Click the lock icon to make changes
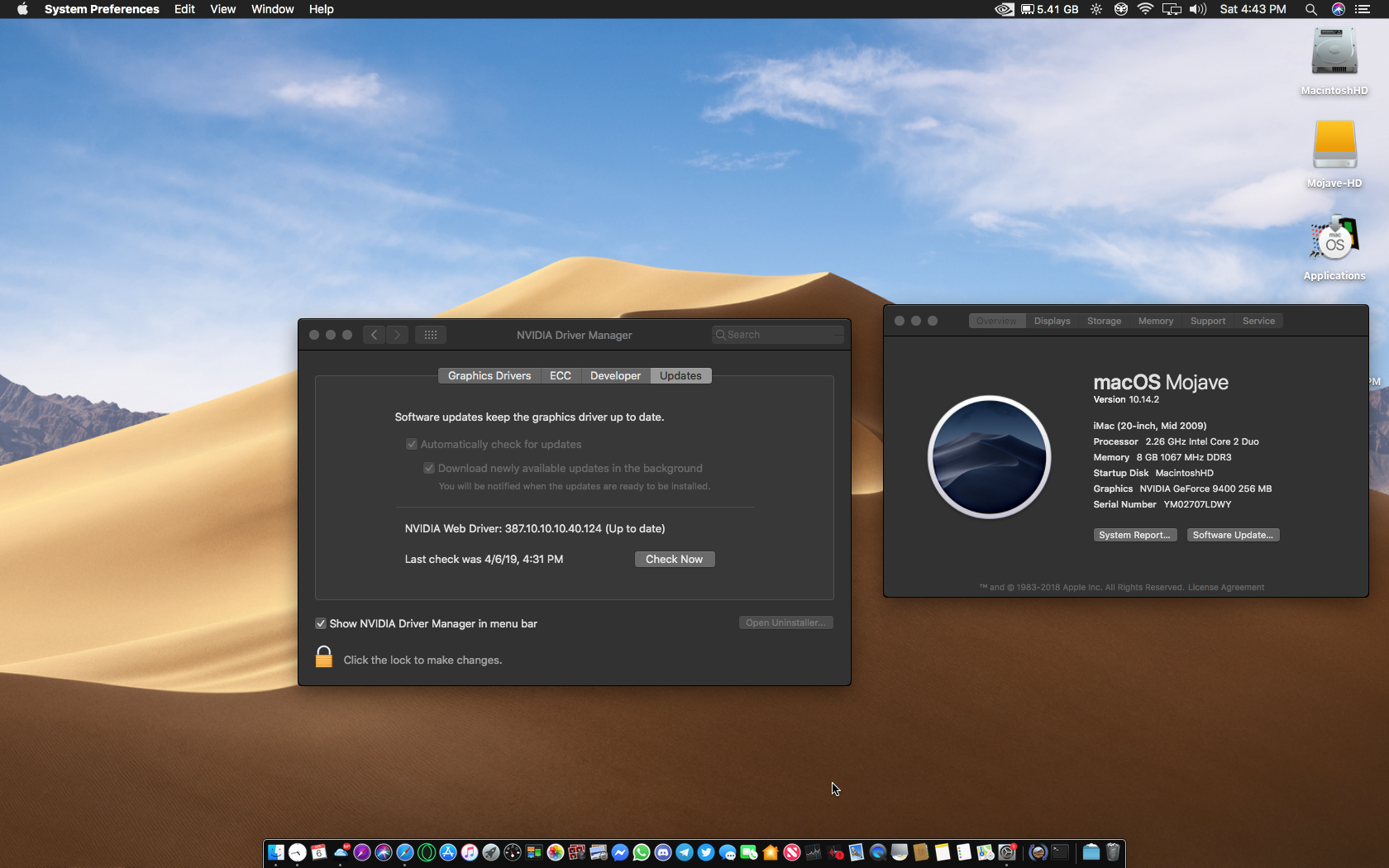 (x=324, y=657)
